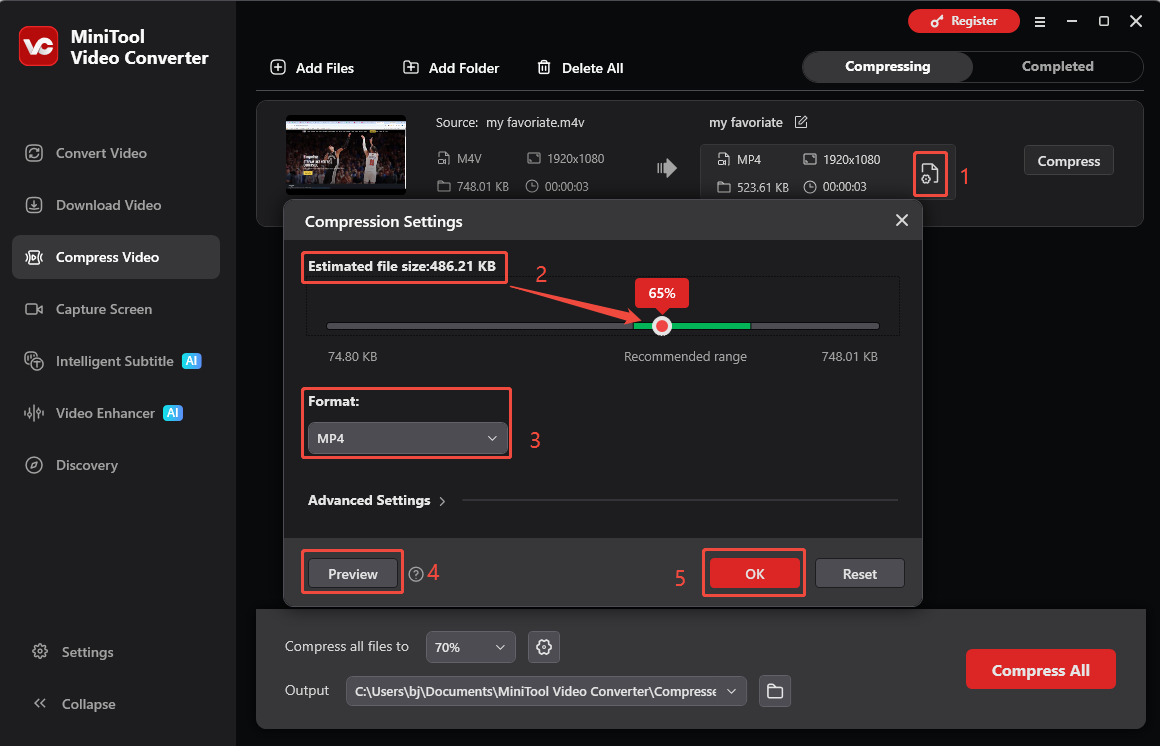Open the Format dropdown showing MP4
The width and height of the screenshot is (1160, 746).
click(408, 438)
